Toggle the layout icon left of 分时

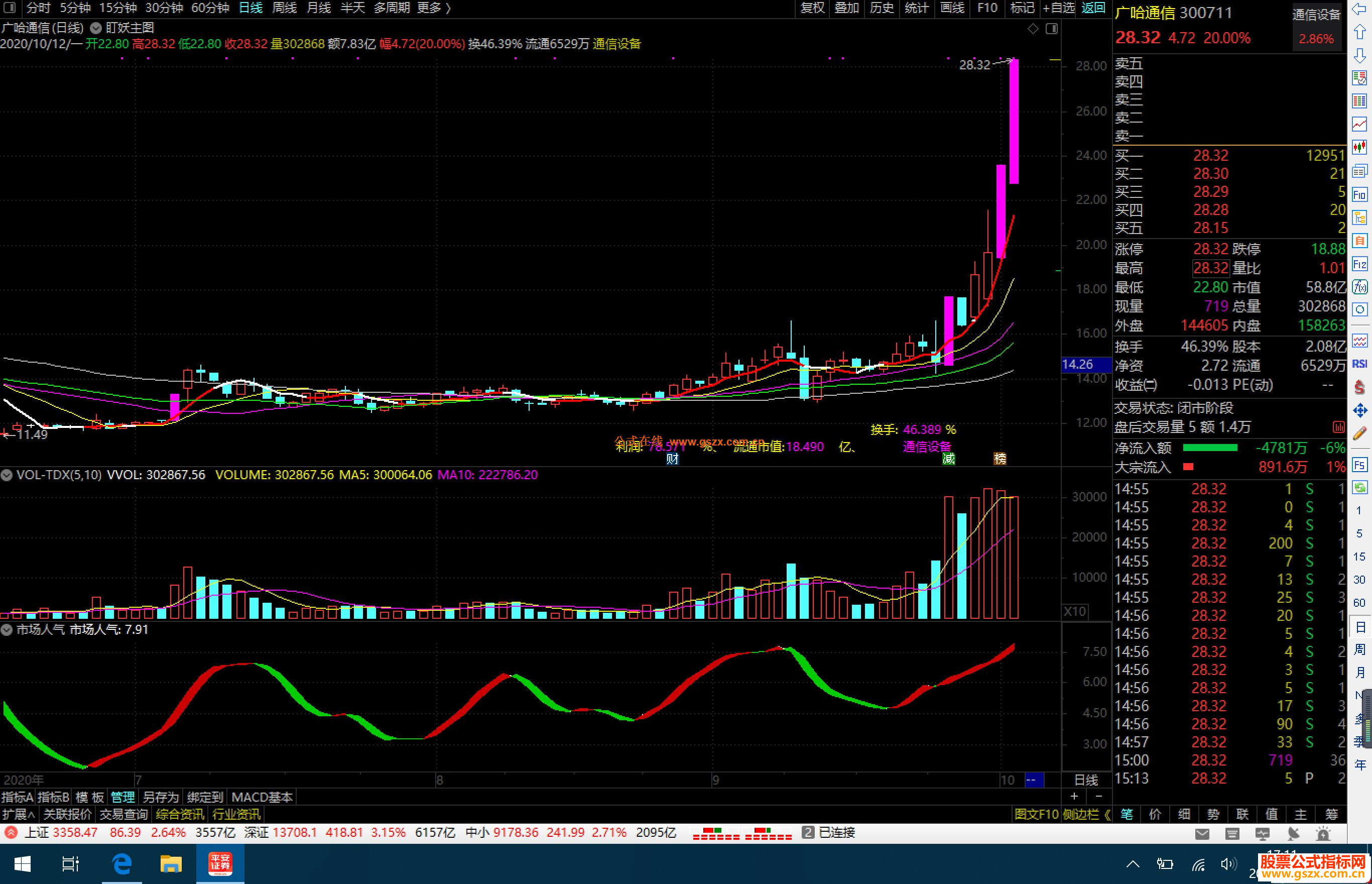tap(10, 8)
